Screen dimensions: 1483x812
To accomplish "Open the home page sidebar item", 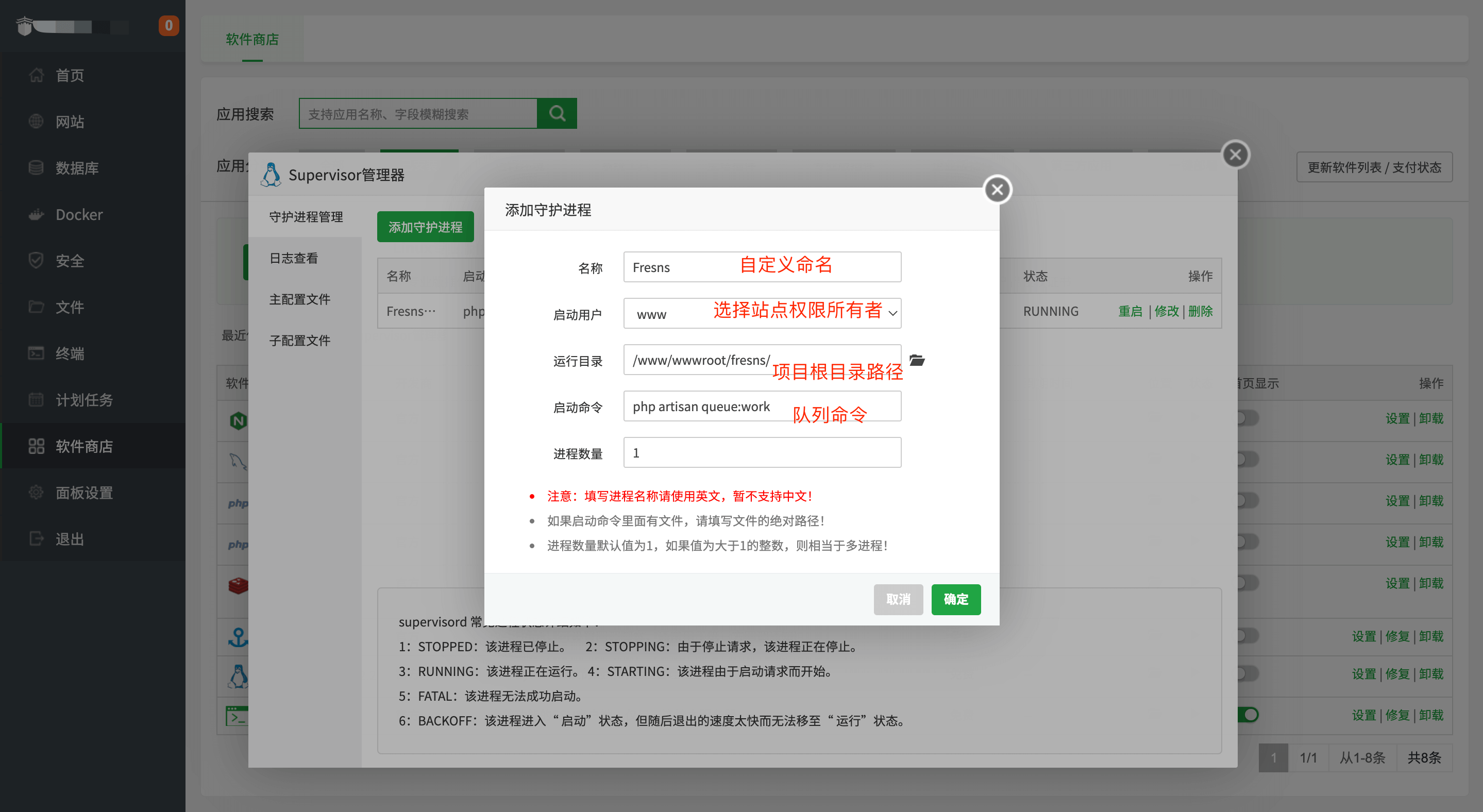I will tap(93, 75).
